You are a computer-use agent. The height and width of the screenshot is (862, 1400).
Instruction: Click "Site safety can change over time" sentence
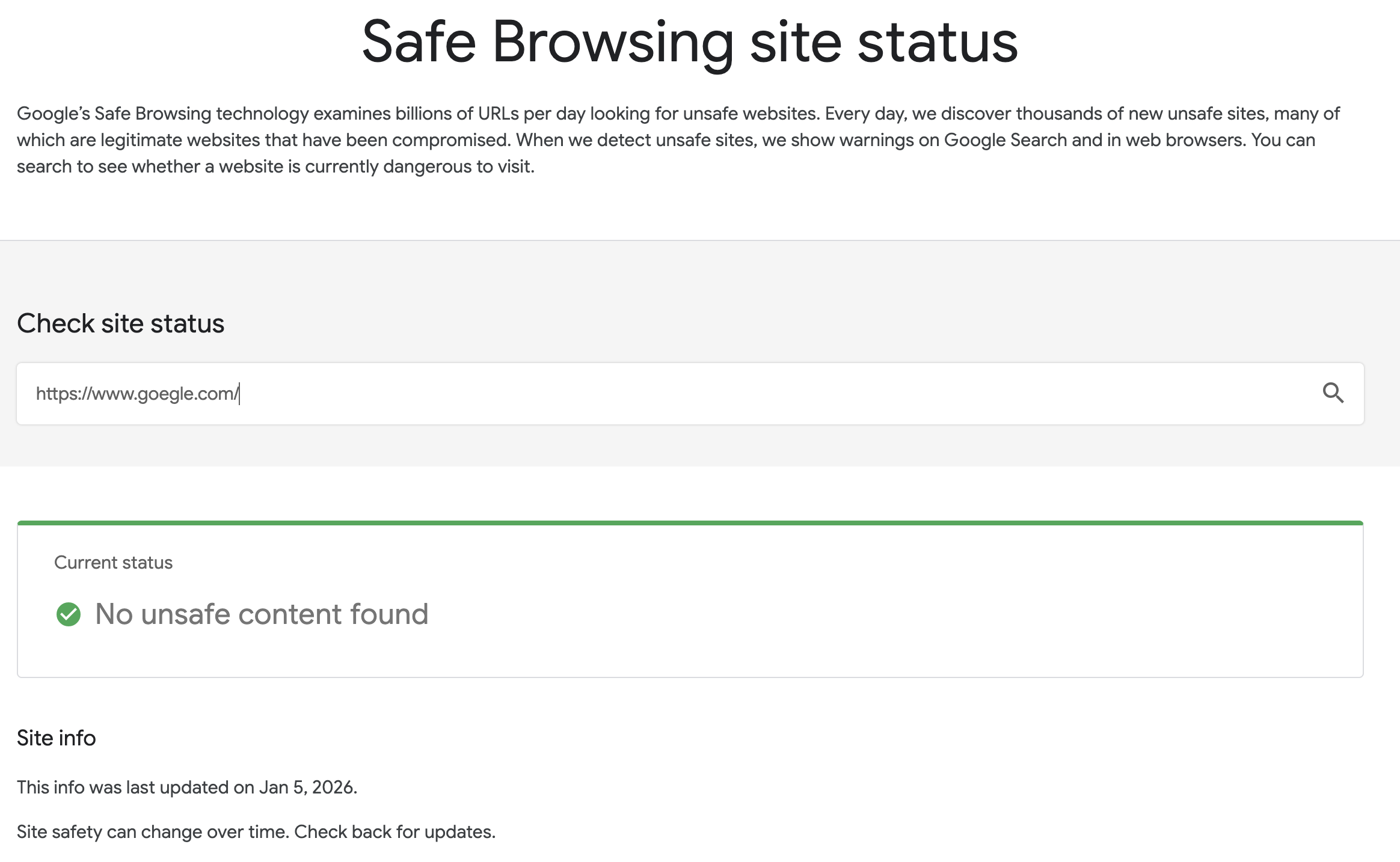153,832
